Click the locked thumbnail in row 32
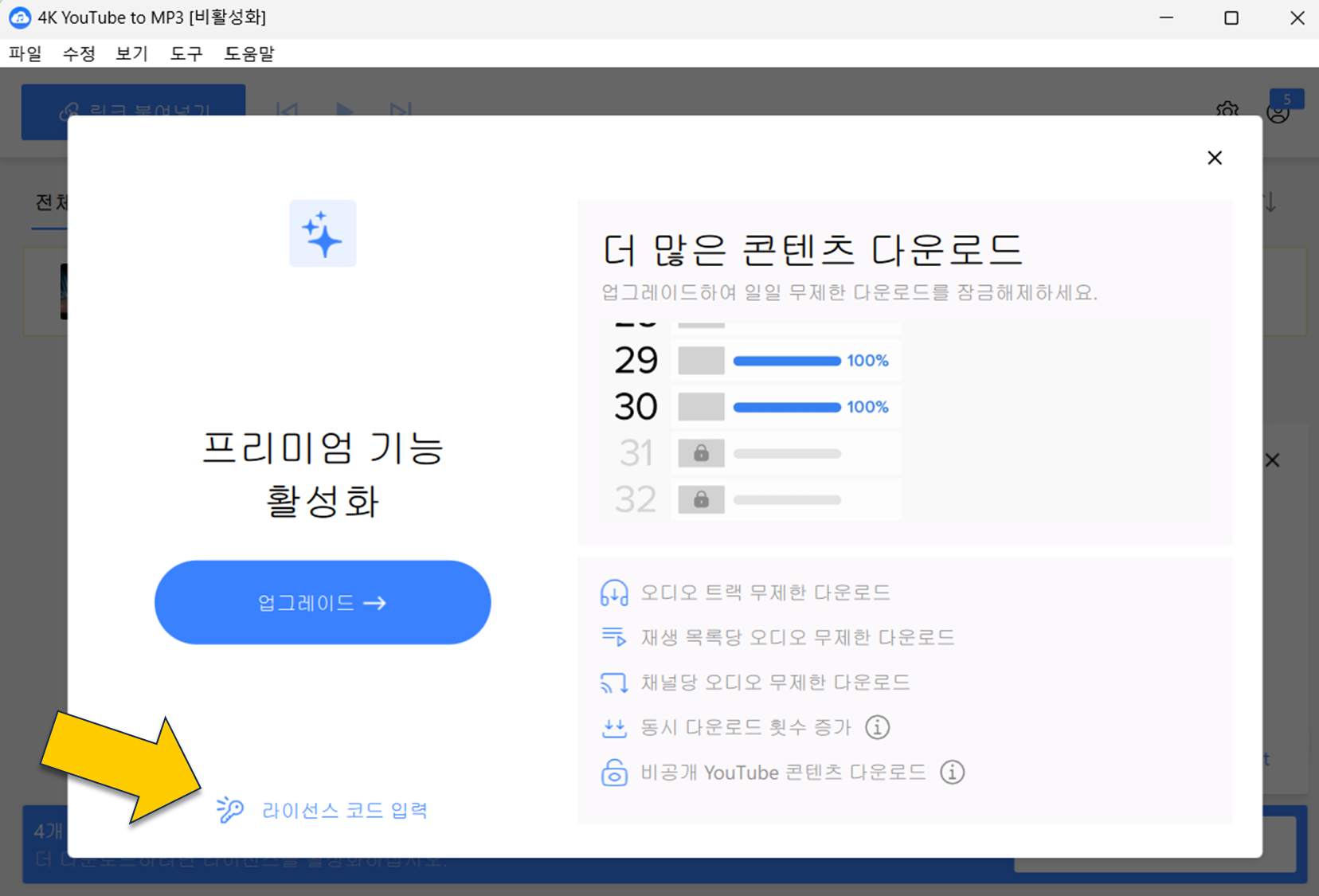Viewport: 1319px width, 896px height. click(x=701, y=499)
